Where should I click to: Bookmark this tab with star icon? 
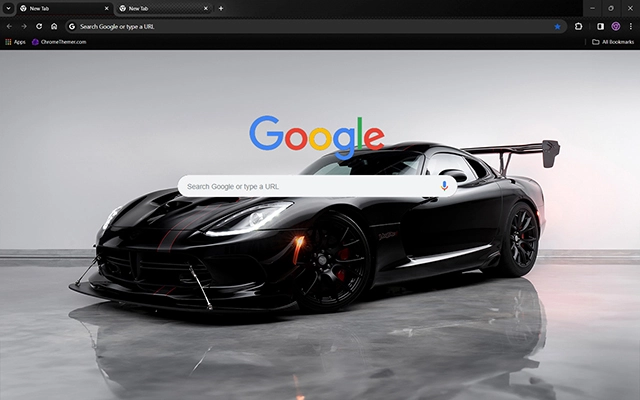pos(557,27)
